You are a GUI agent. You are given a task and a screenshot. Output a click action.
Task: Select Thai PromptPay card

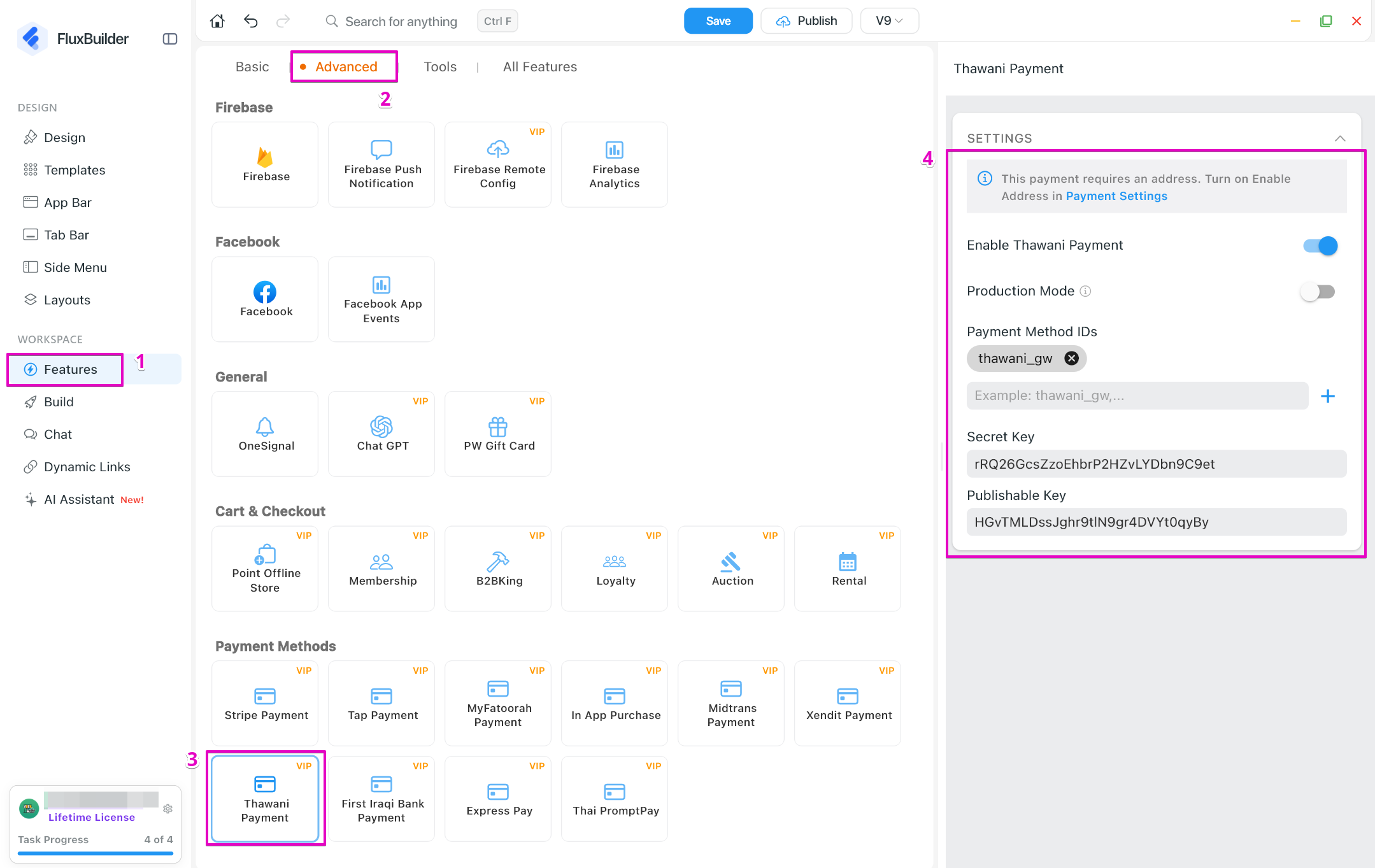tap(615, 799)
